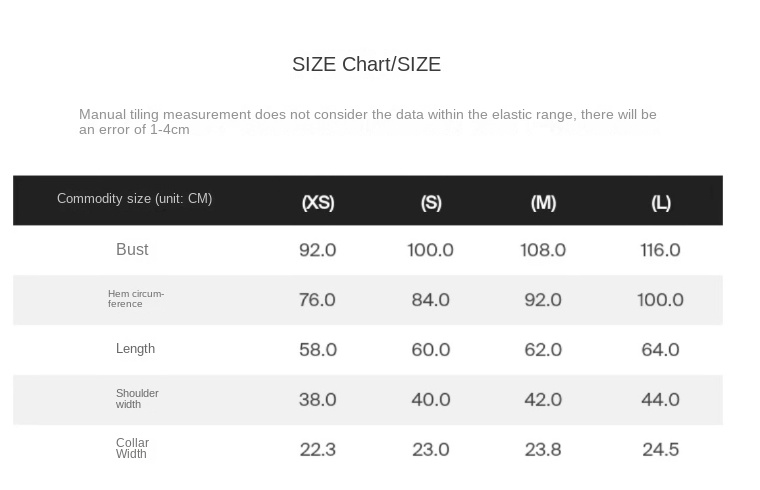Click the Bust row label

(132, 249)
